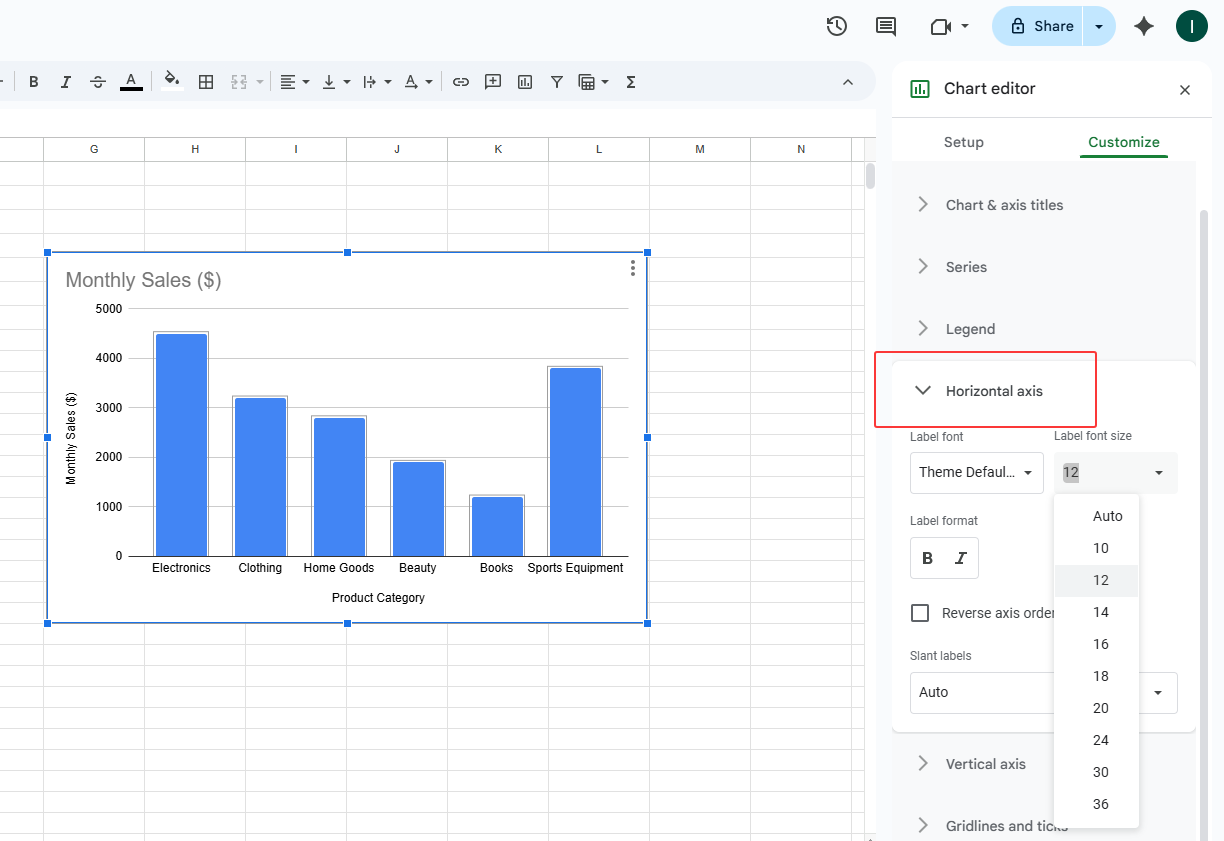The image size is (1224, 841).
Task: Click the insert link icon
Action: (461, 82)
